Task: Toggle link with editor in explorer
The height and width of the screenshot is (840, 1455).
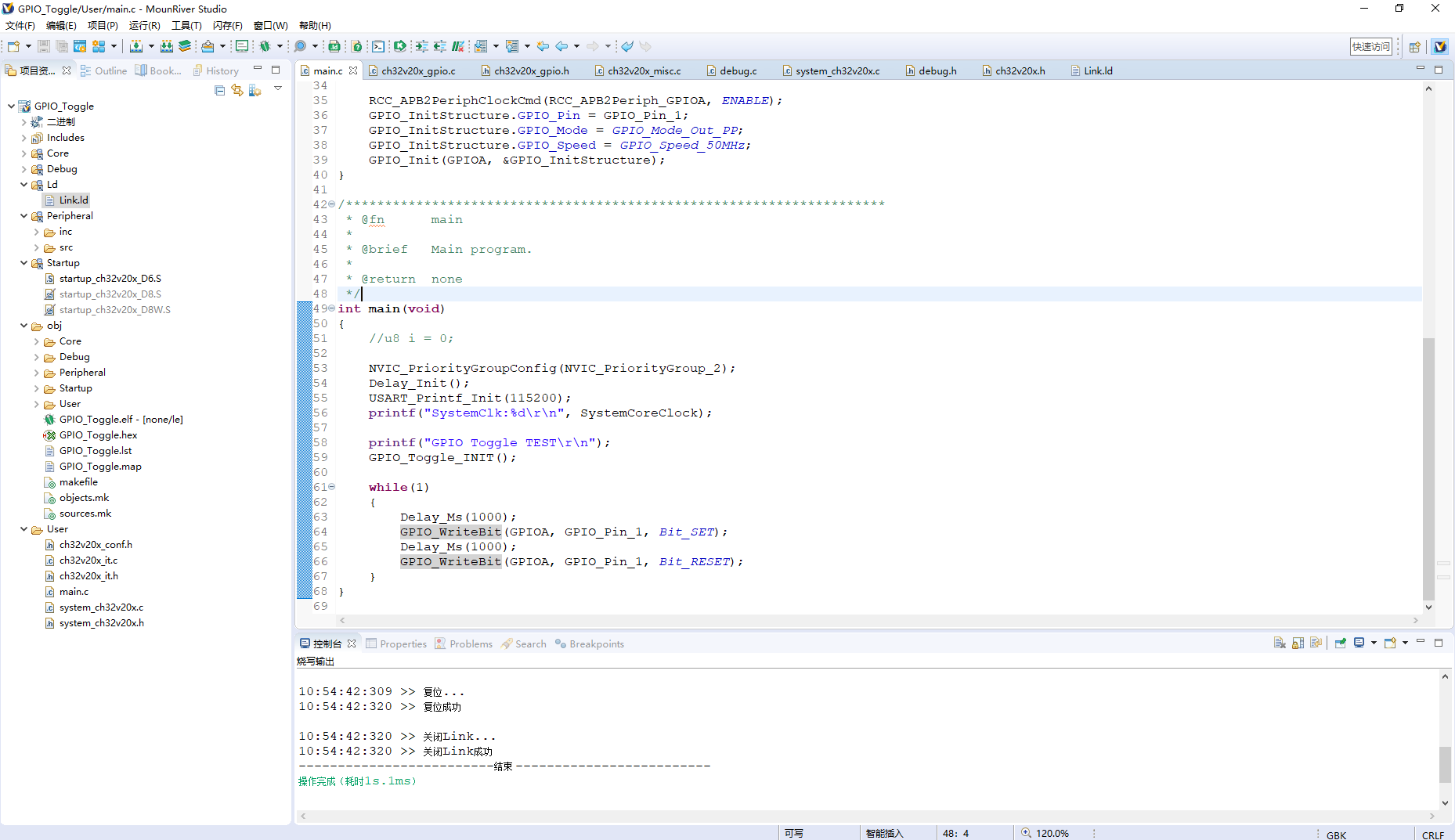Action: pyautogui.click(x=236, y=91)
